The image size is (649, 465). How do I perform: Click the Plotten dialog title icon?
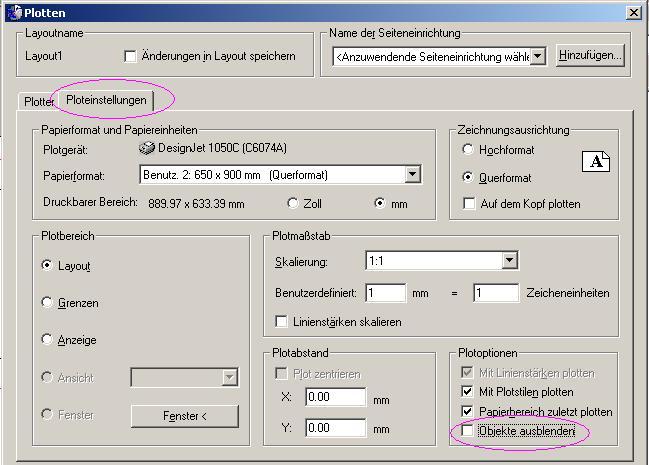coord(14,12)
